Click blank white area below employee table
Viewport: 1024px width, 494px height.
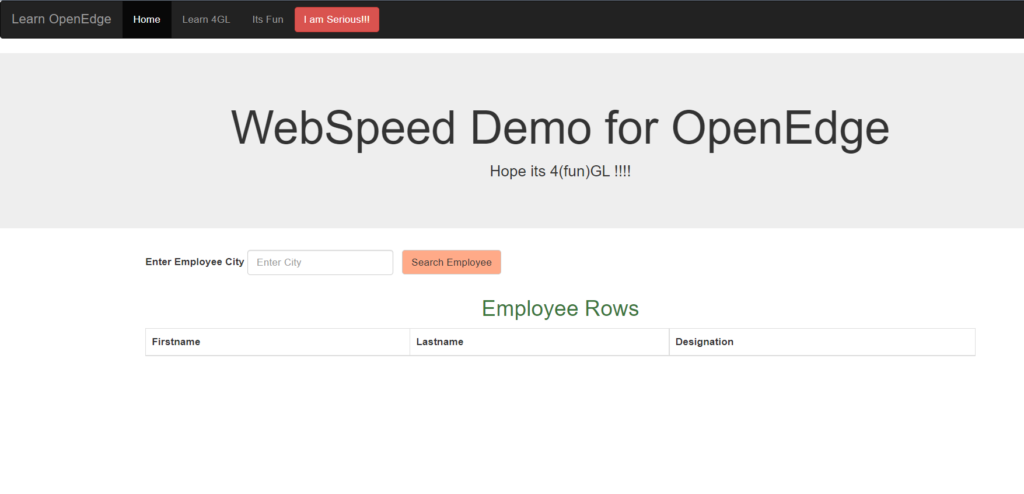pos(560,430)
